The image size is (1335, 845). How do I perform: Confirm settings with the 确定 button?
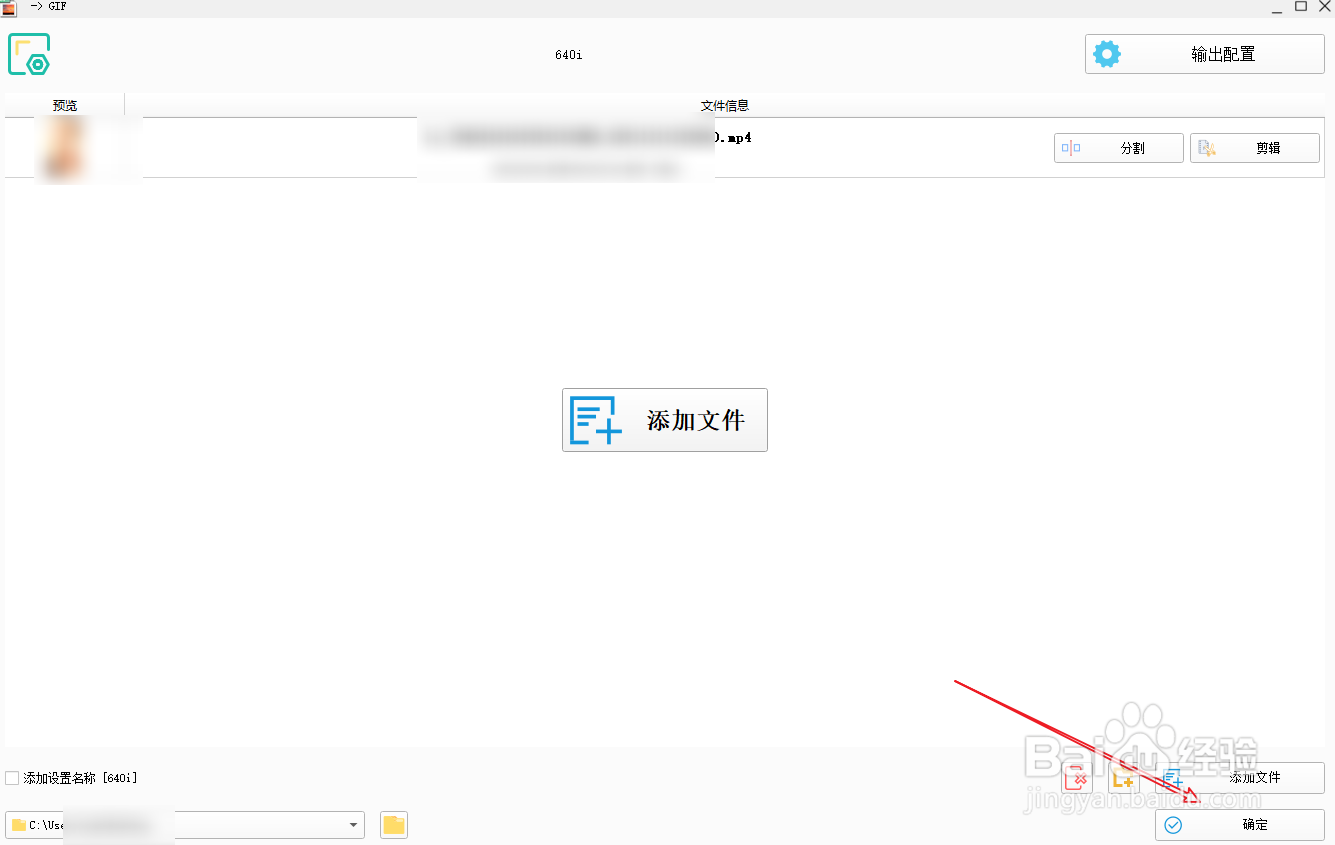pos(1240,824)
